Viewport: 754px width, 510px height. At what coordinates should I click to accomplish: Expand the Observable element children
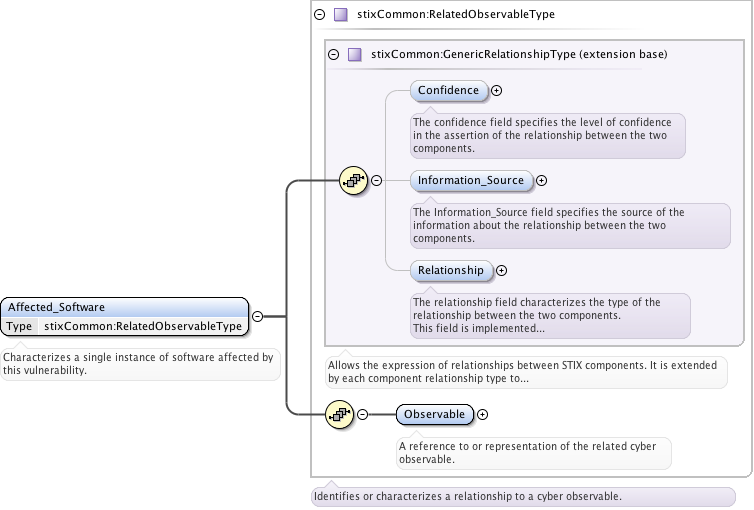click(x=483, y=414)
